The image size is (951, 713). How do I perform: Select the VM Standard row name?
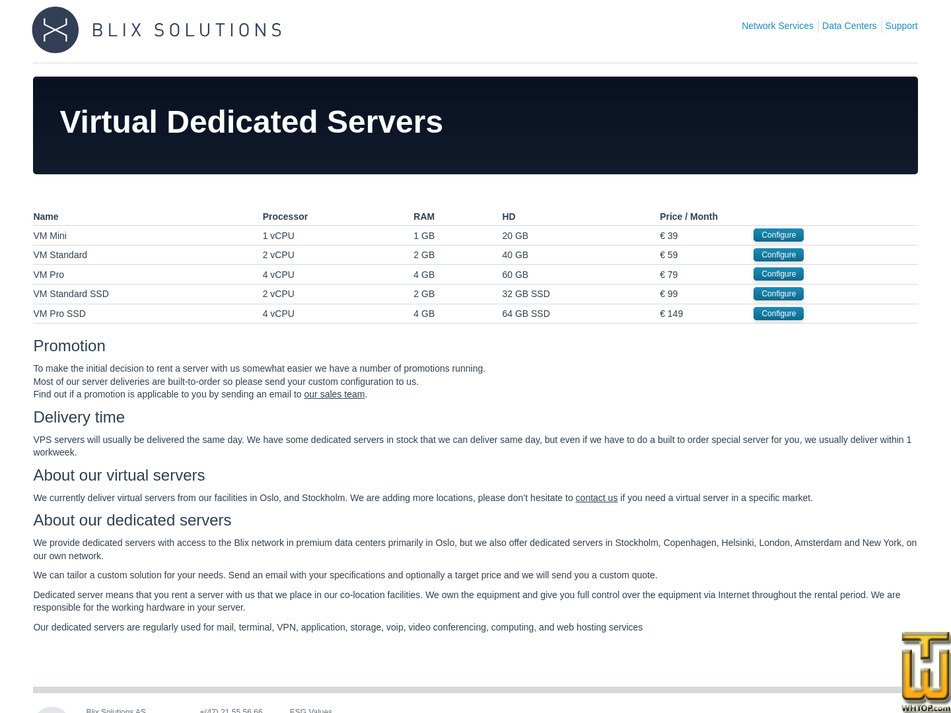pyautogui.click(x=60, y=255)
